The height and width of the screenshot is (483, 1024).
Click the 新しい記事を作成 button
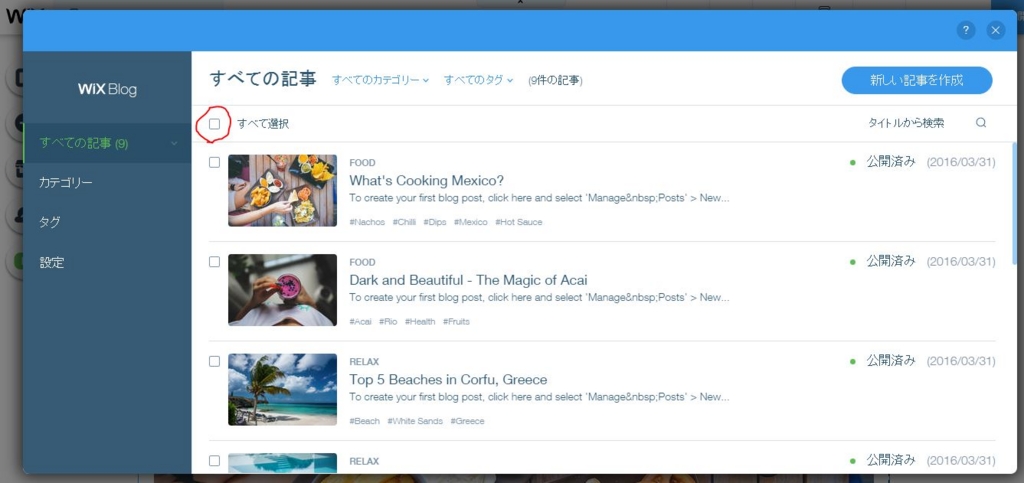pos(917,80)
